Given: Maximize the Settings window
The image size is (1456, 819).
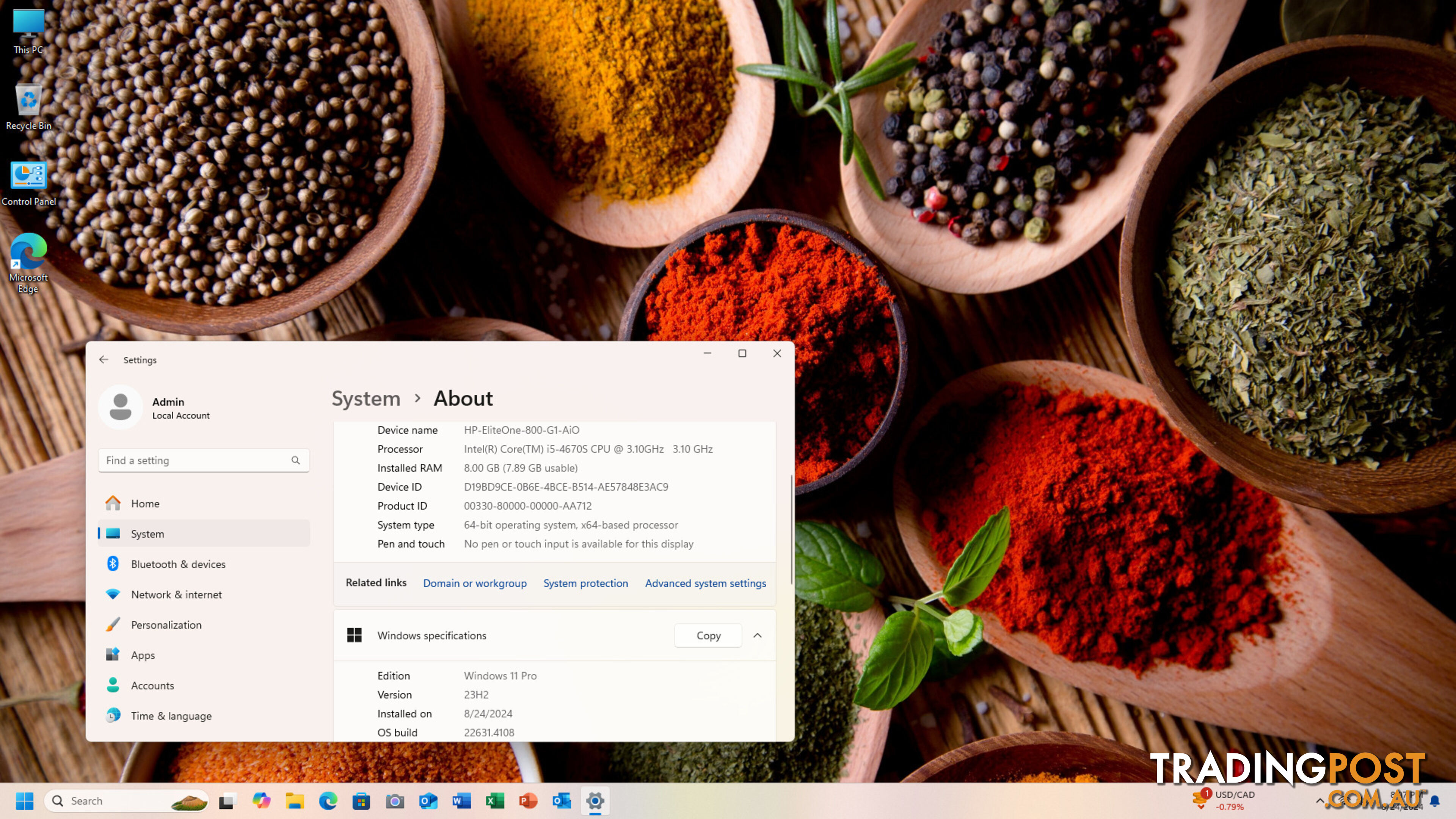Looking at the screenshot, I should pos(742,353).
